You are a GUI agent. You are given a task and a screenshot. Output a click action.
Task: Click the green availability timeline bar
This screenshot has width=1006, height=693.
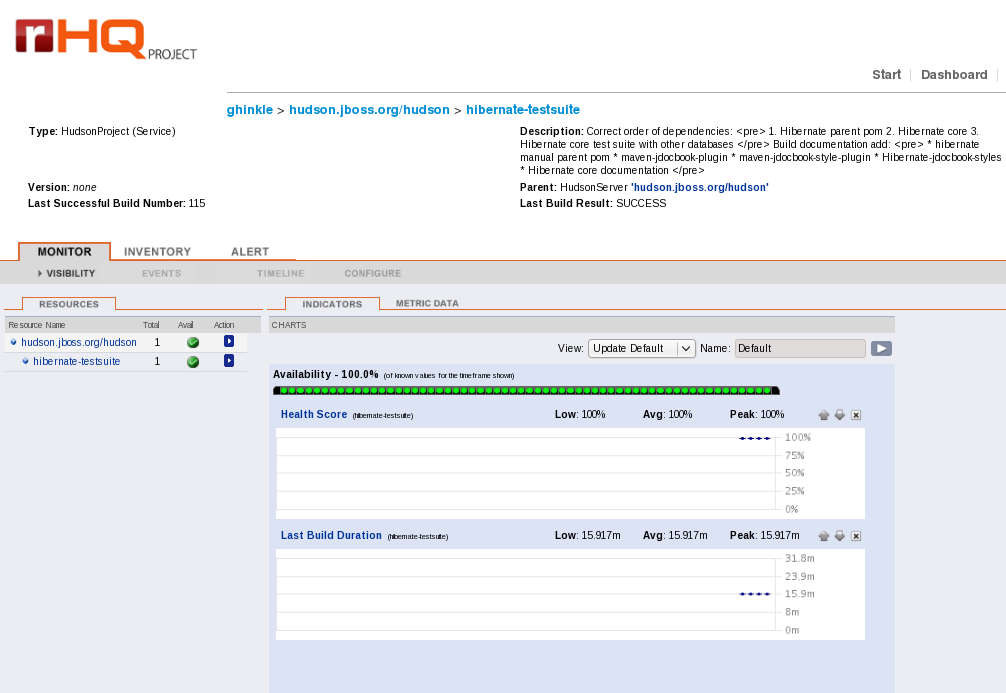tap(526, 390)
